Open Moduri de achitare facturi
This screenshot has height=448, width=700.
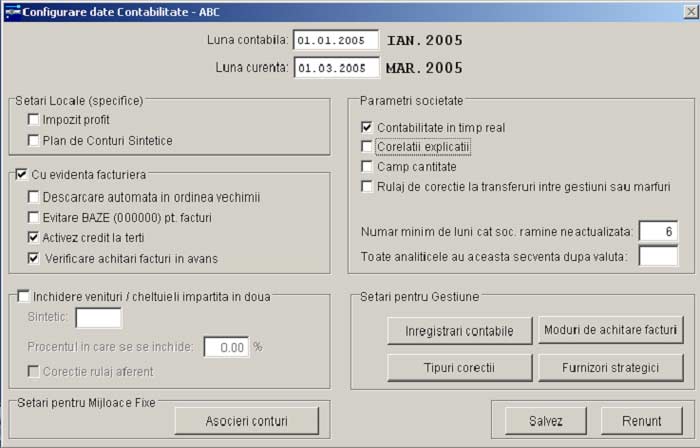tap(611, 330)
